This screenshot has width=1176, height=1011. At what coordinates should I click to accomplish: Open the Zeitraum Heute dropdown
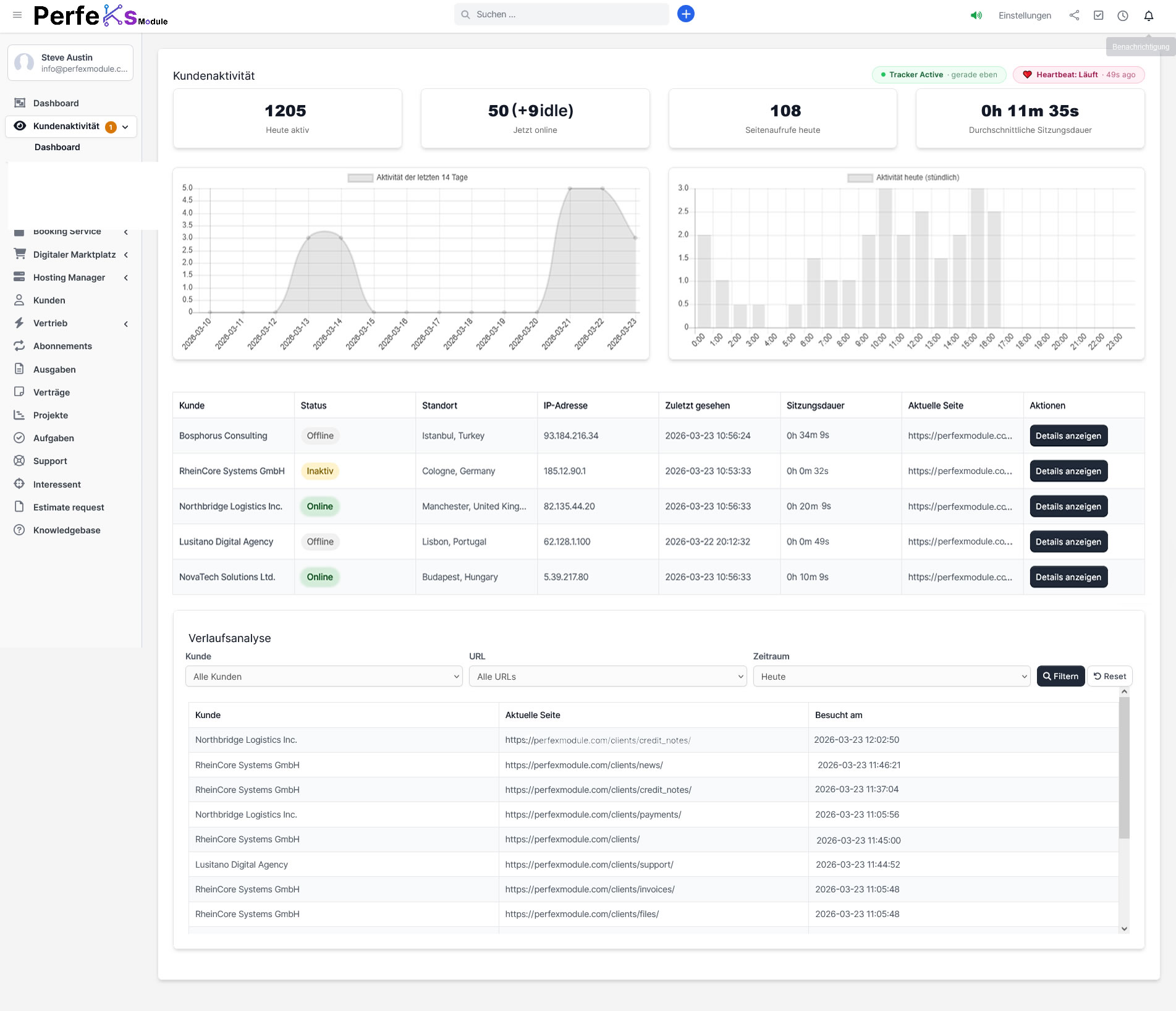[x=890, y=677]
